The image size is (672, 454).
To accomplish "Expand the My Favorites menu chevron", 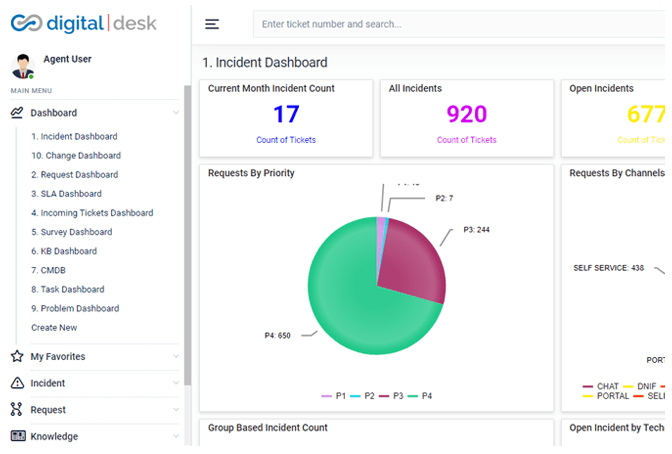I will [176, 356].
